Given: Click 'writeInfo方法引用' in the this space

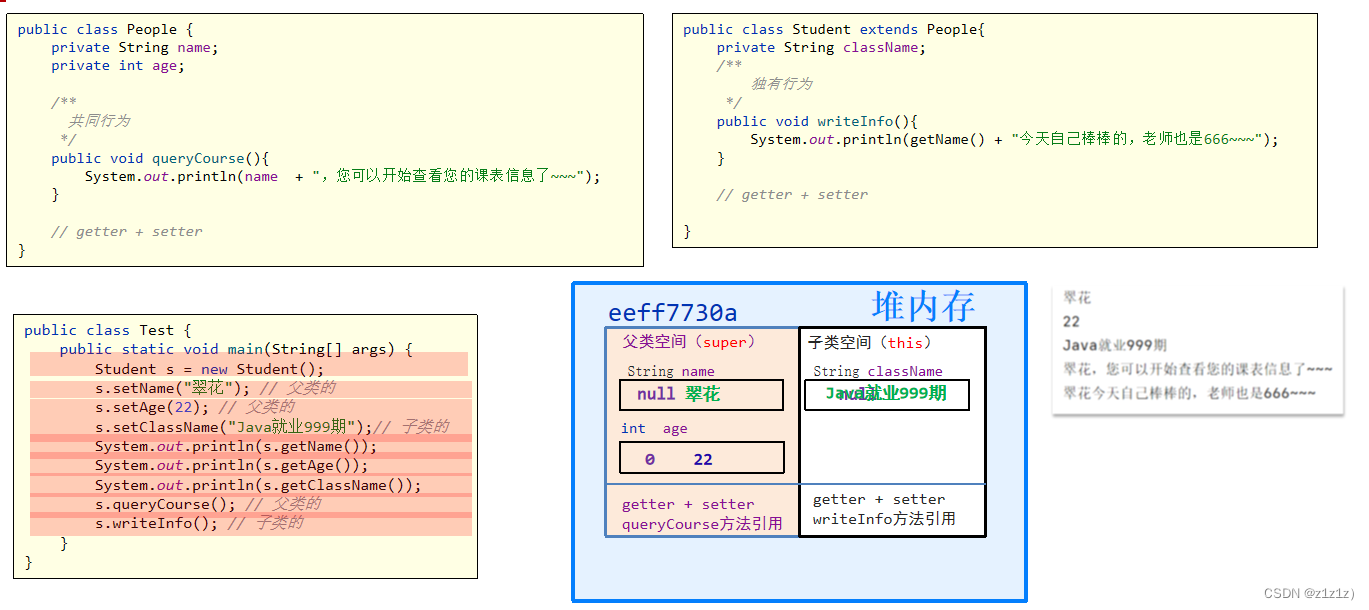Looking at the screenshot, I should pos(884,519).
